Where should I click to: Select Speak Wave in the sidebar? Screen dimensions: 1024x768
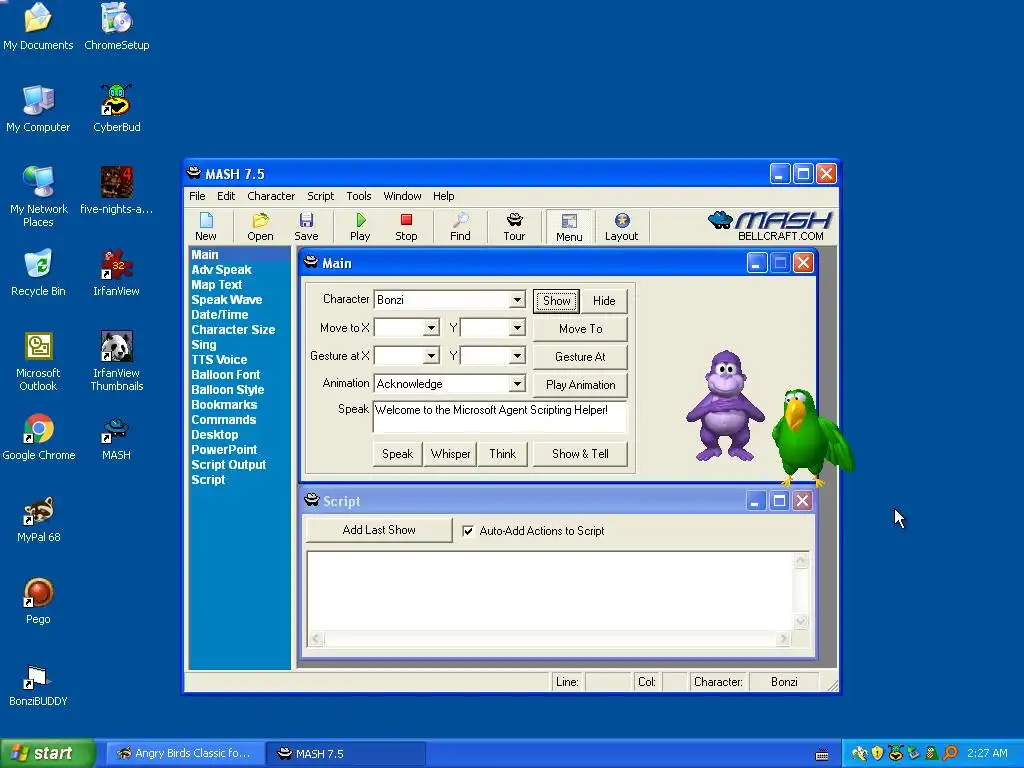coord(227,300)
